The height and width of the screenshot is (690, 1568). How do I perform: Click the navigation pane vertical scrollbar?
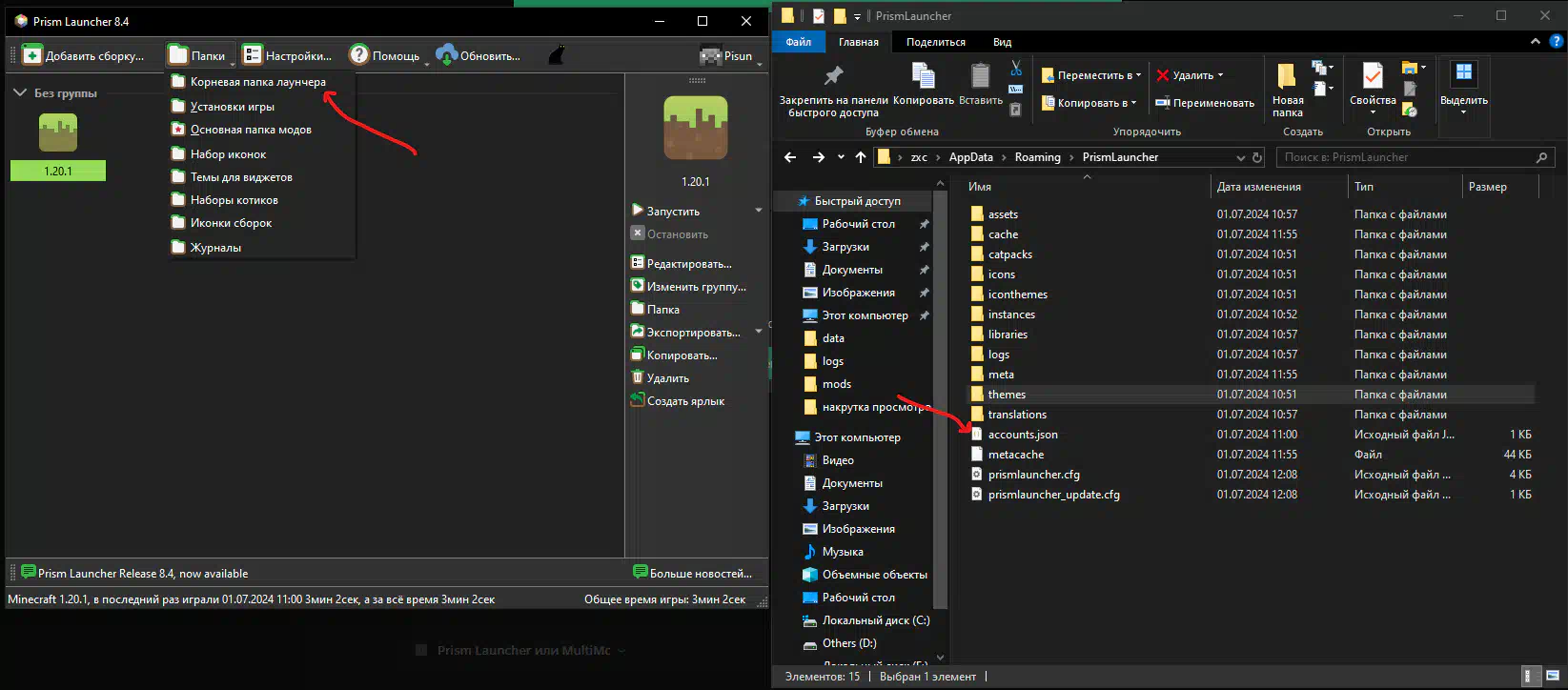pos(941,398)
